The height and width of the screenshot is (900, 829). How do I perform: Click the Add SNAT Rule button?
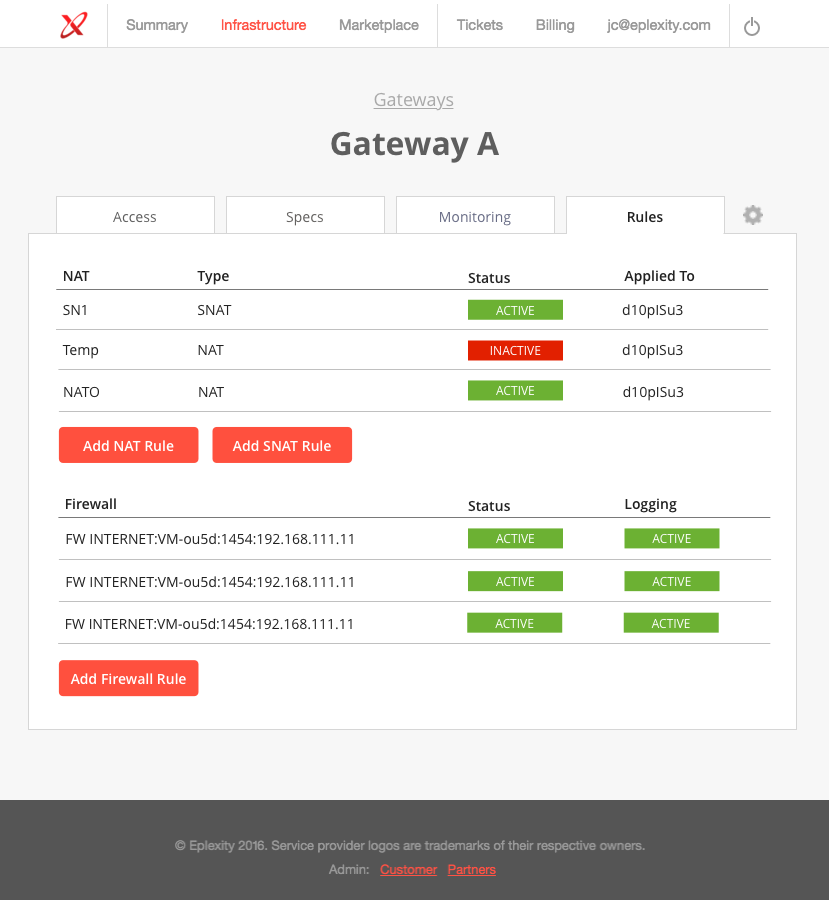pos(282,445)
